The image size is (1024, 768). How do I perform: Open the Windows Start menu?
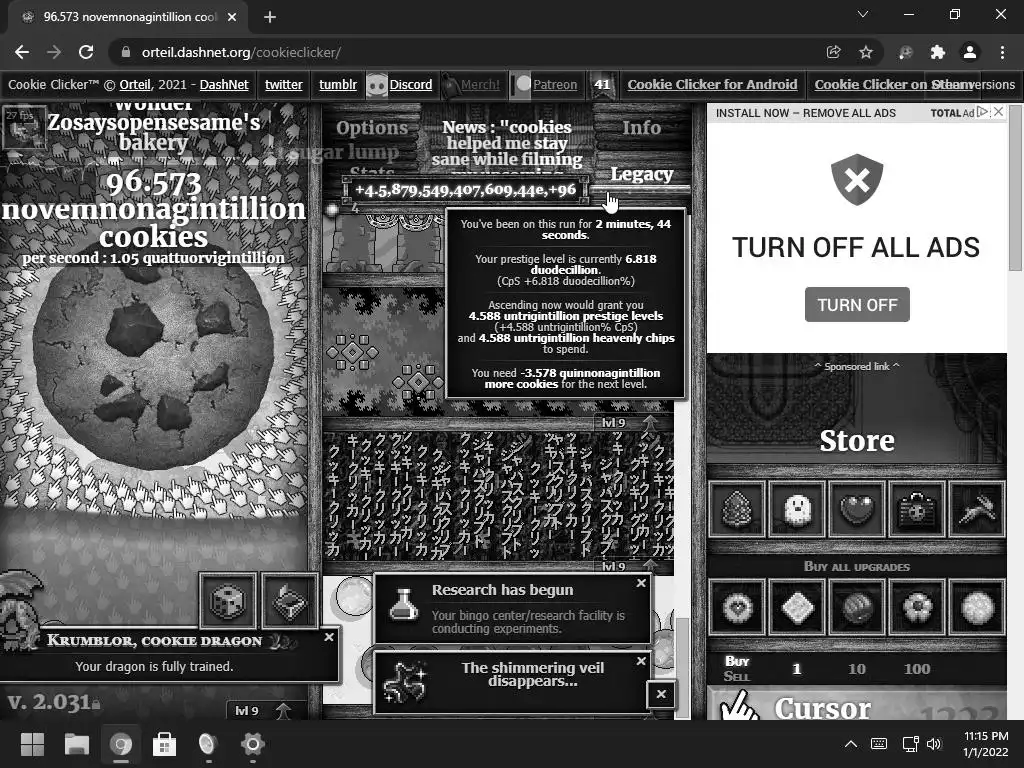point(32,744)
